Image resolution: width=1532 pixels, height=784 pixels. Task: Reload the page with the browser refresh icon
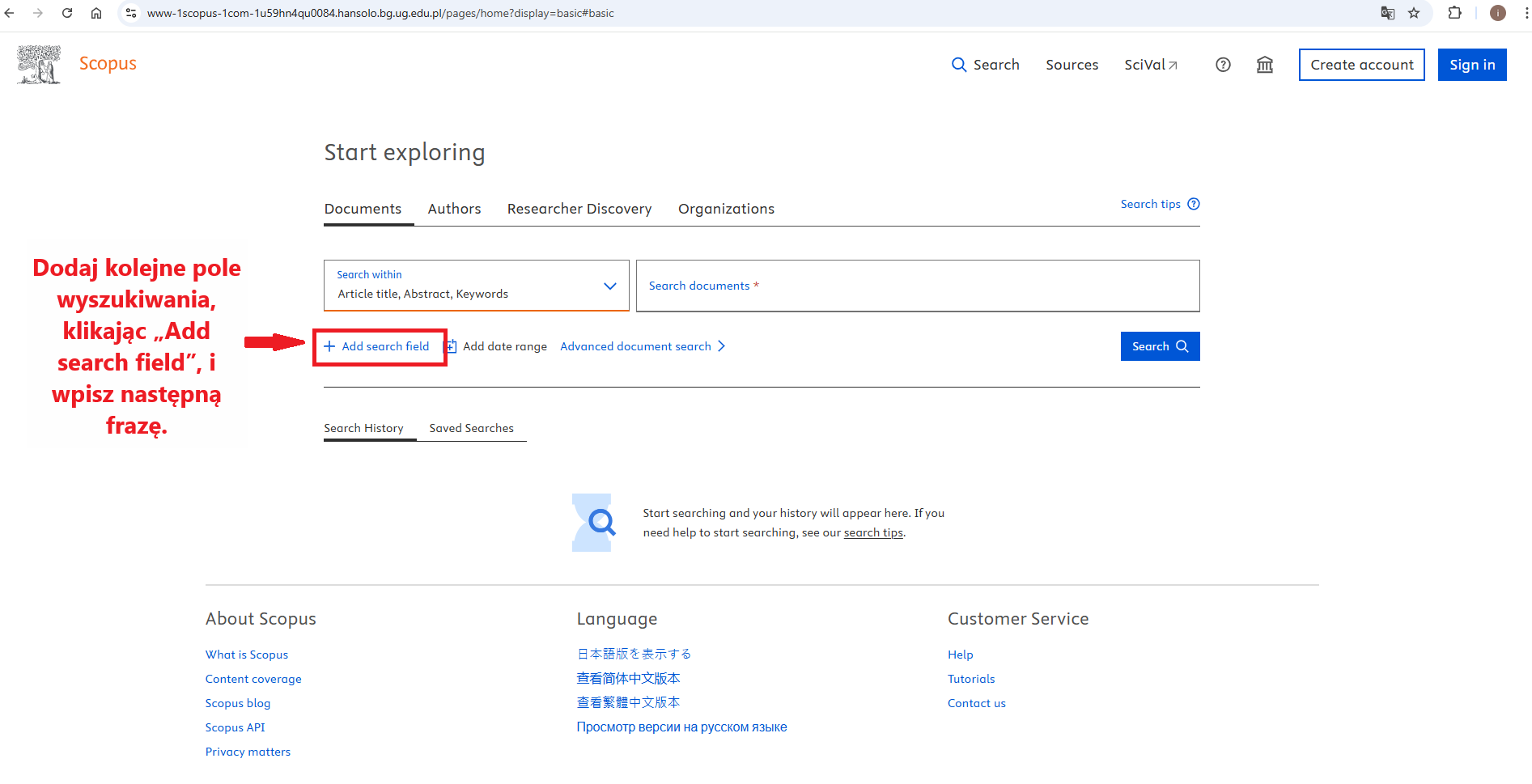coord(67,13)
